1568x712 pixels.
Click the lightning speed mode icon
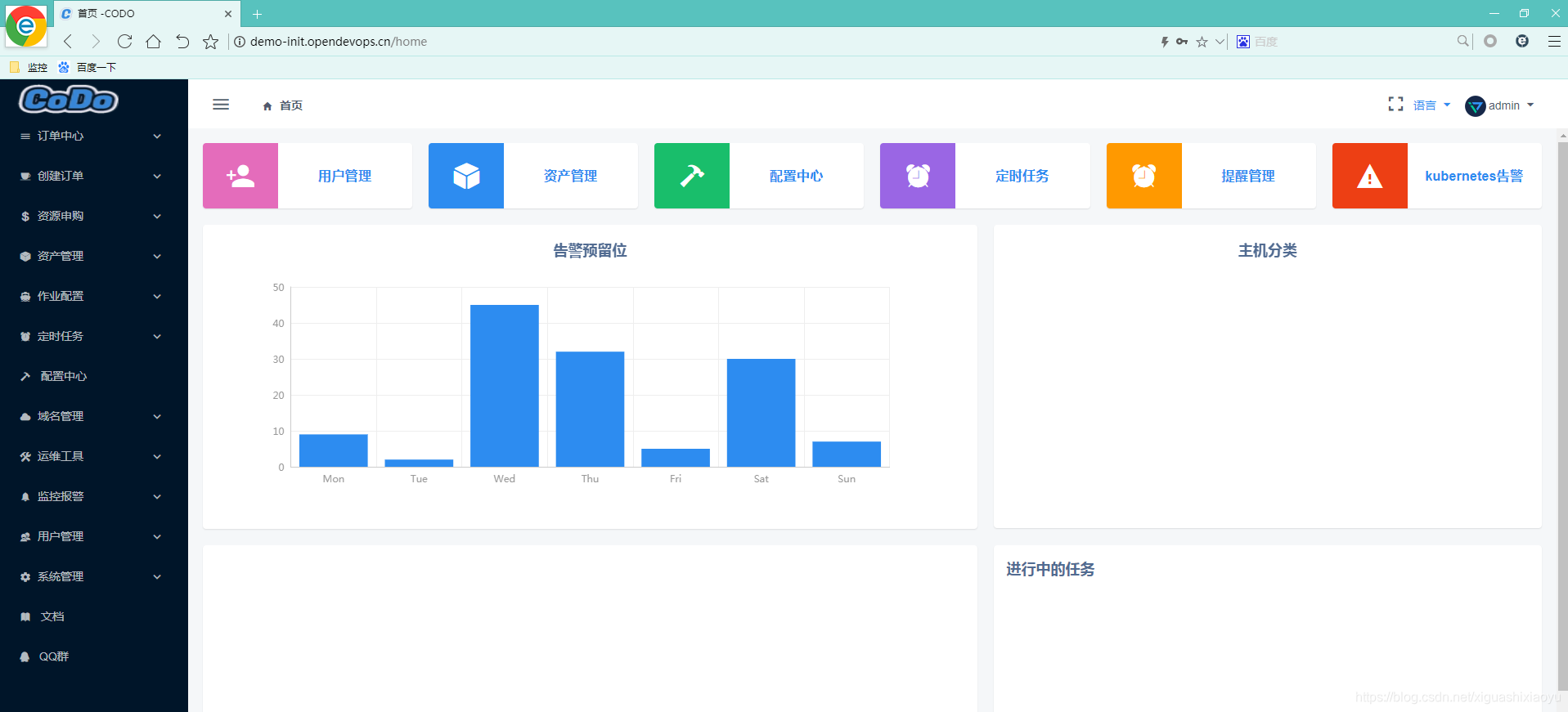coord(1165,42)
